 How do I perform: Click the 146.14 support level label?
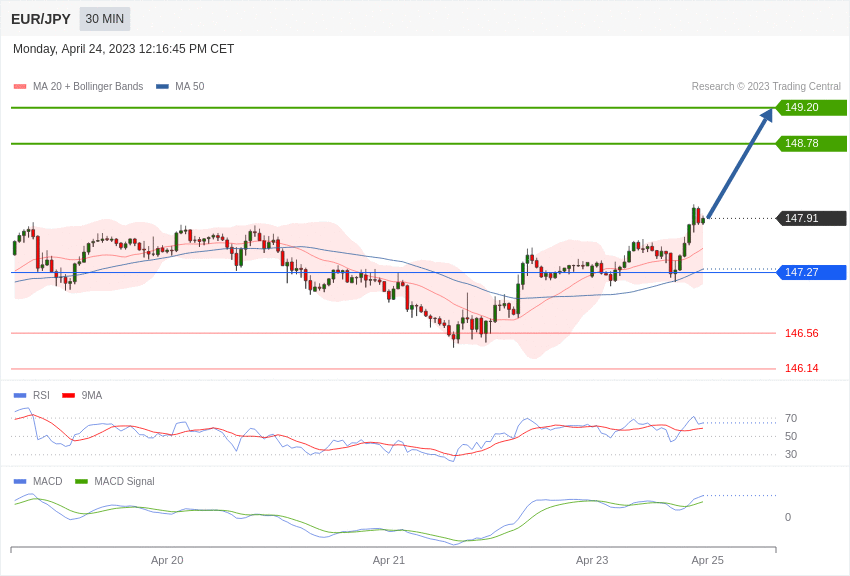pos(802,368)
